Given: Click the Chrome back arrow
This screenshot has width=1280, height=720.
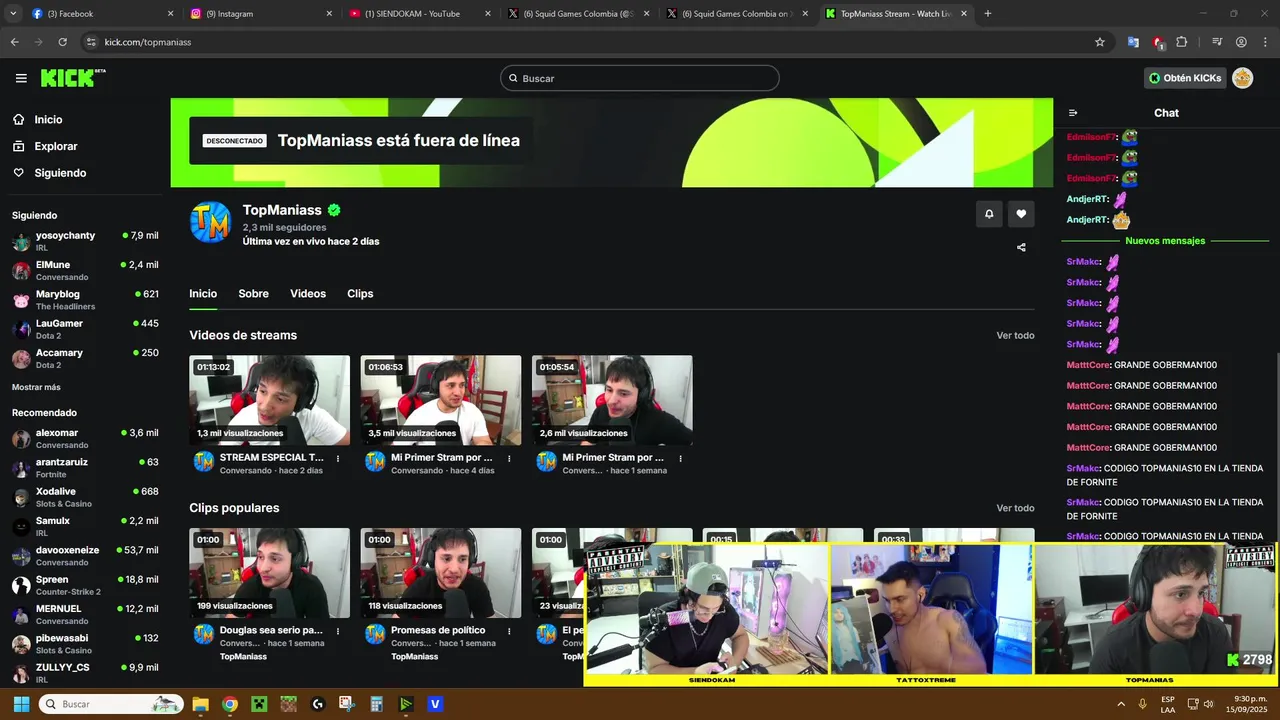Looking at the screenshot, I should coord(14,42).
